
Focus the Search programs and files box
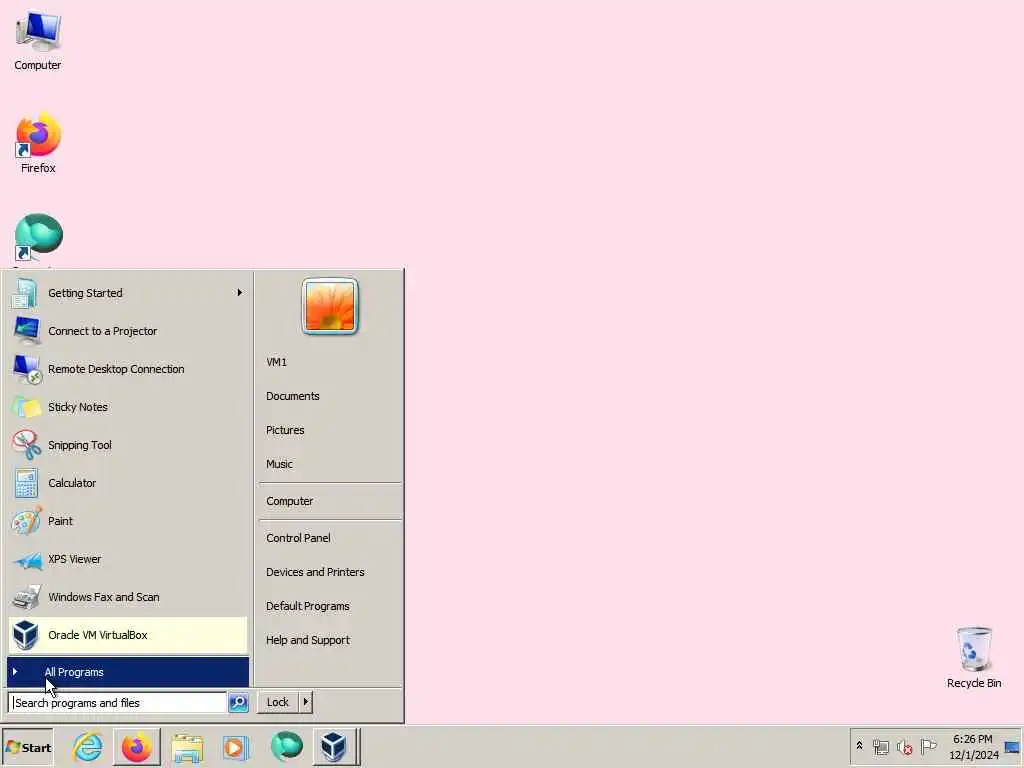pos(118,703)
